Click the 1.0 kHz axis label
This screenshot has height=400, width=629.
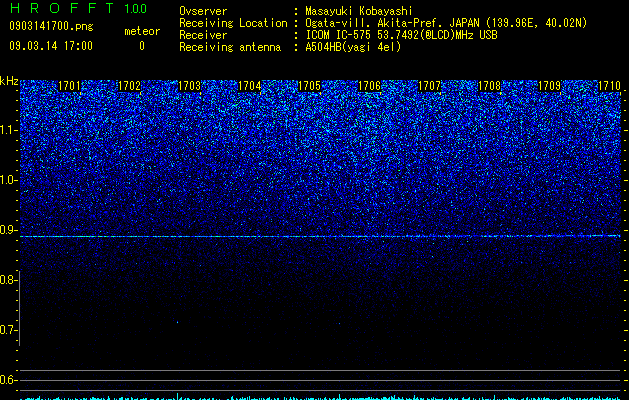[8, 180]
